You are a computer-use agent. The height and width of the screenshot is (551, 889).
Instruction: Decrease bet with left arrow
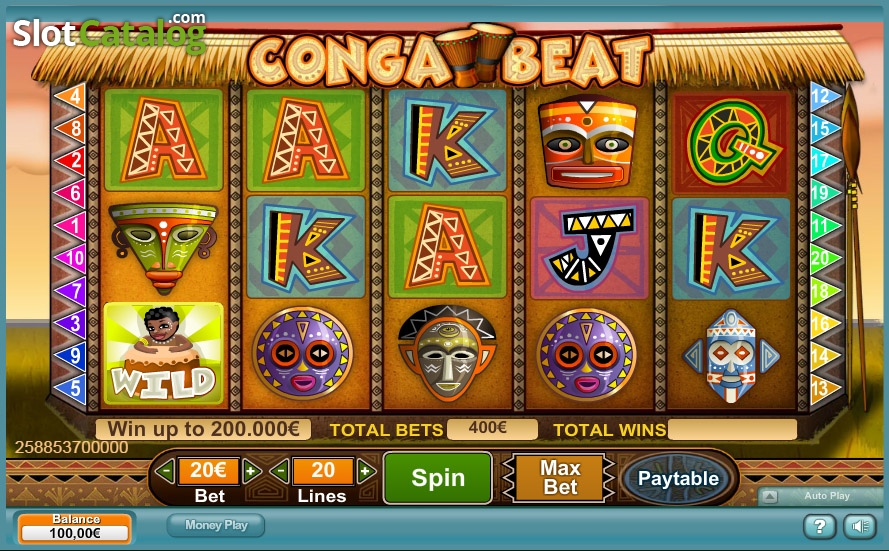pyautogui.click(x=165, y=471)
